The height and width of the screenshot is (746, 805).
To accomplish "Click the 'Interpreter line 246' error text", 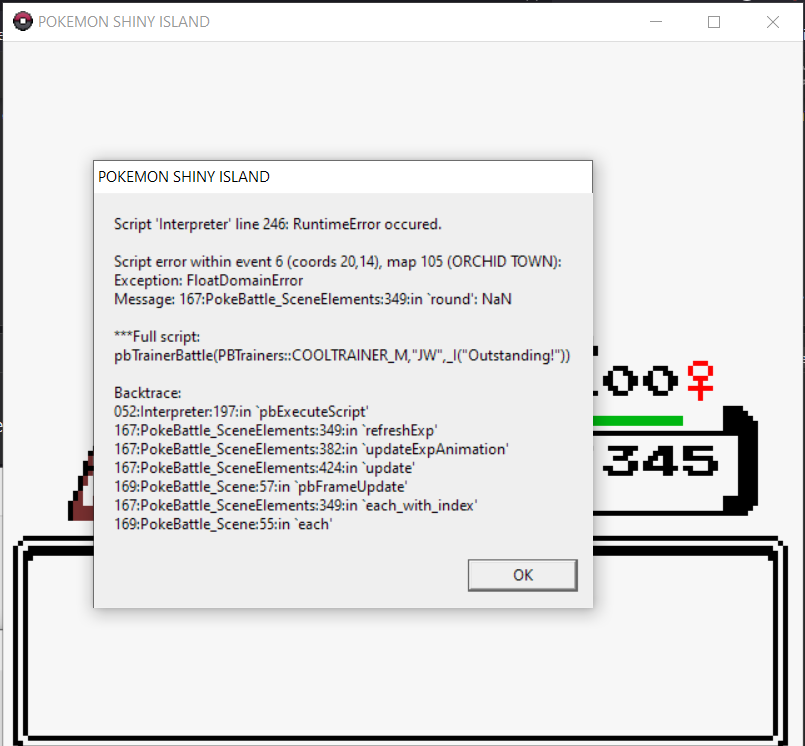I will click(x=278, y=224).
